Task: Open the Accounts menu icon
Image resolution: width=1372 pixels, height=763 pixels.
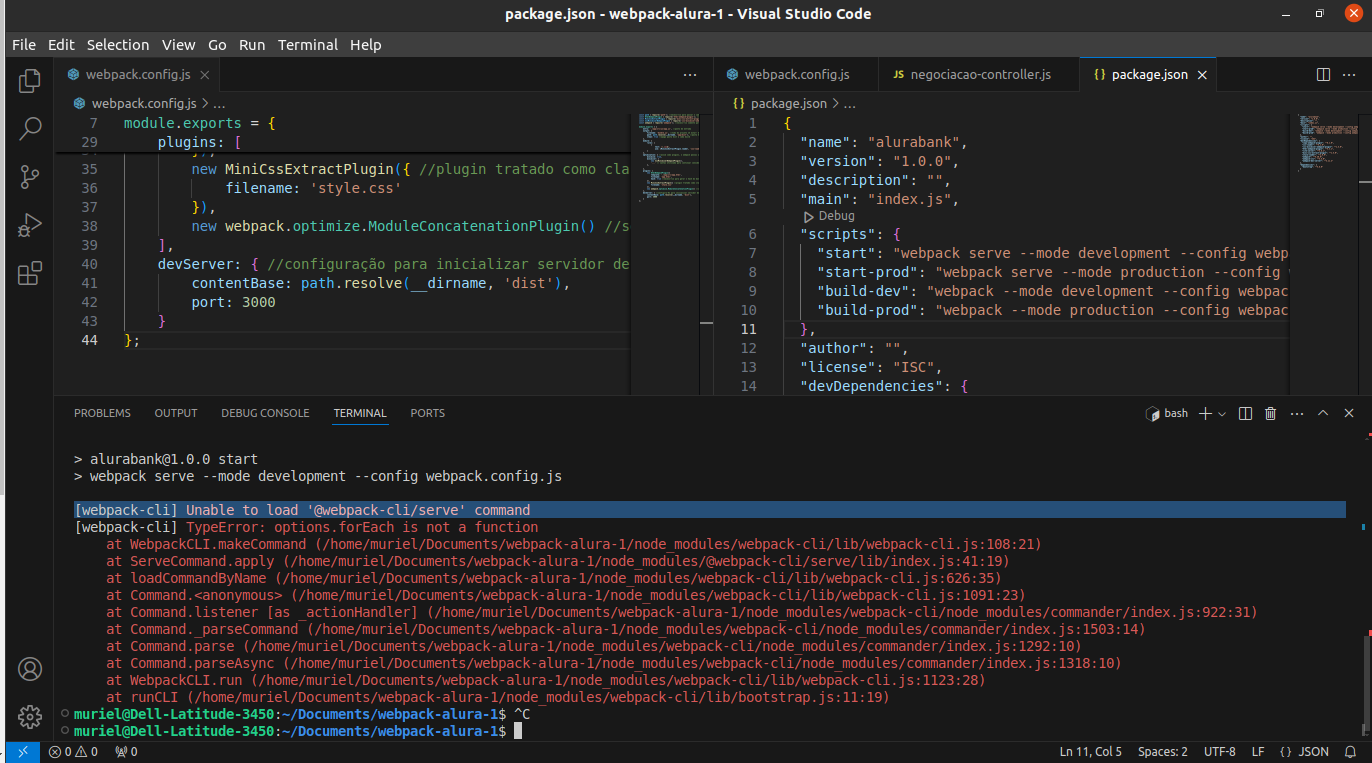Action: tap(30, 669)
